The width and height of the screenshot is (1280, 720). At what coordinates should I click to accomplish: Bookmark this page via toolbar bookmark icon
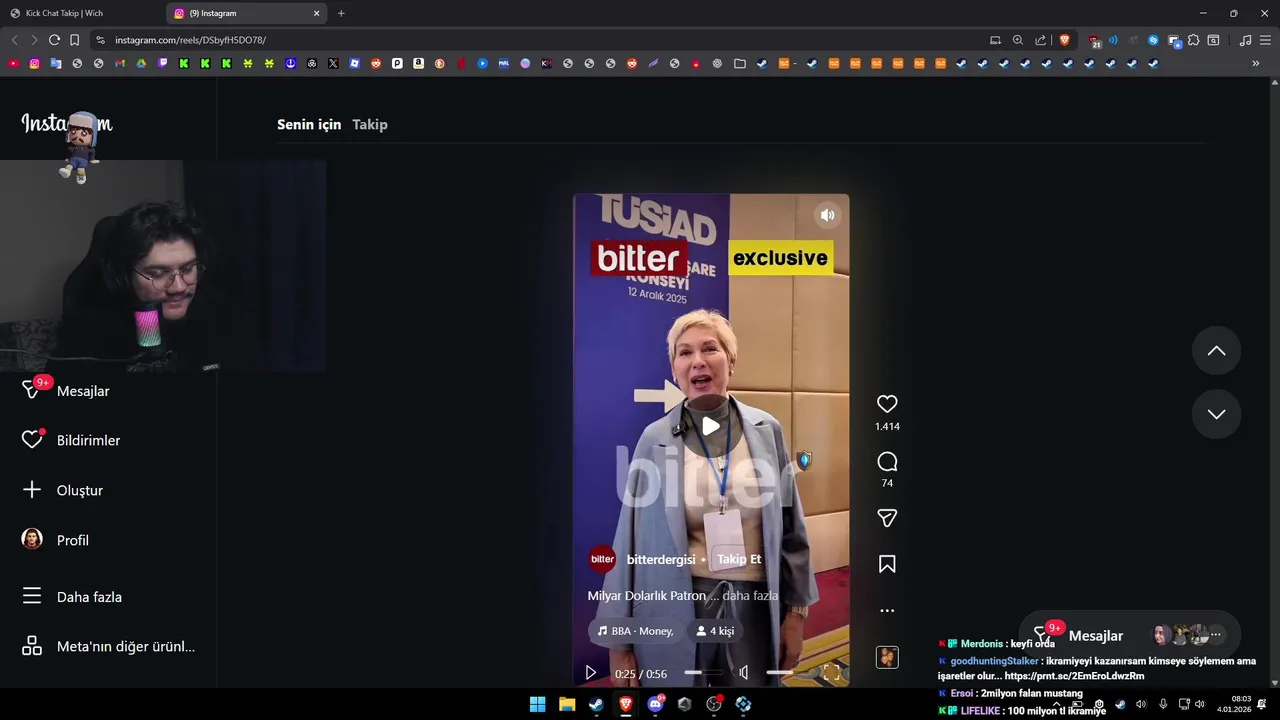[75, 40]
